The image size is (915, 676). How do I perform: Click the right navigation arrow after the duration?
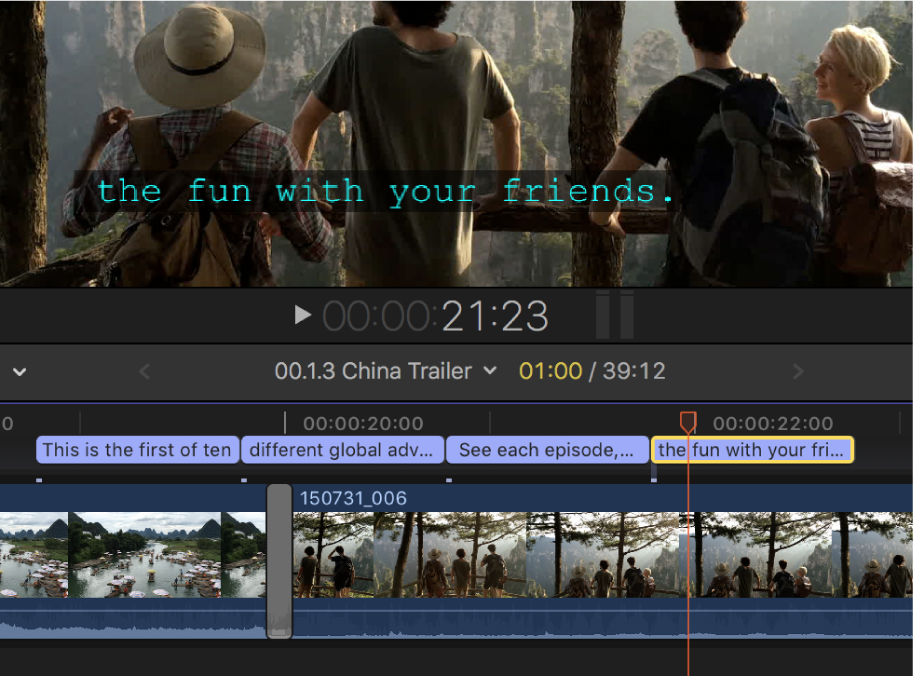[797, 371]
